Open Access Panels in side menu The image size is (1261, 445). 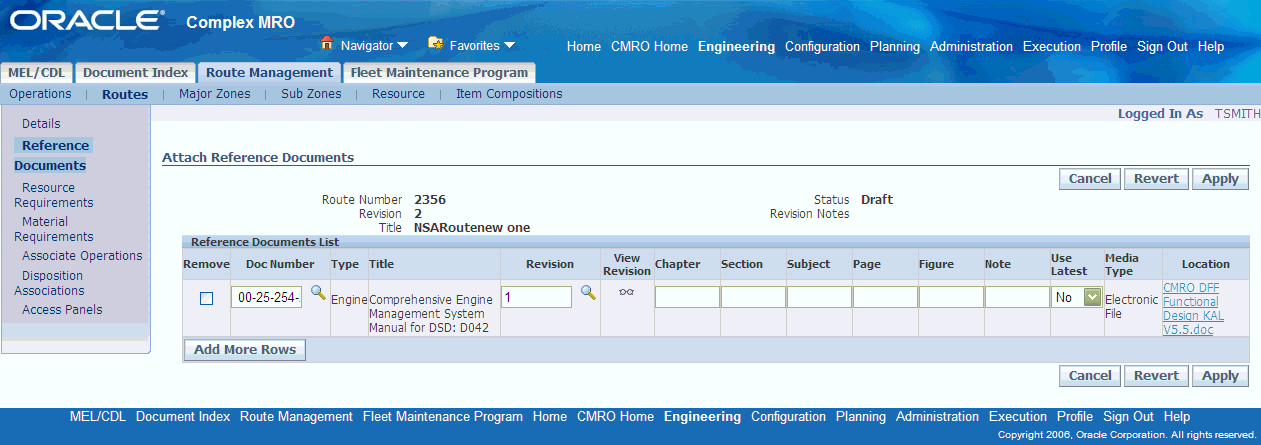click(x=62, y=310)
